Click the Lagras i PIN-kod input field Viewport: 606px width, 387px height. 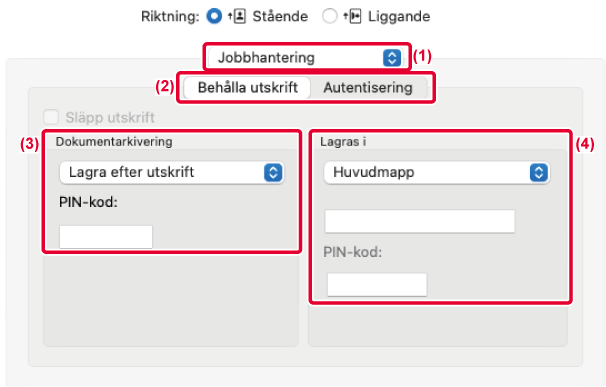[x=377, y=285]
